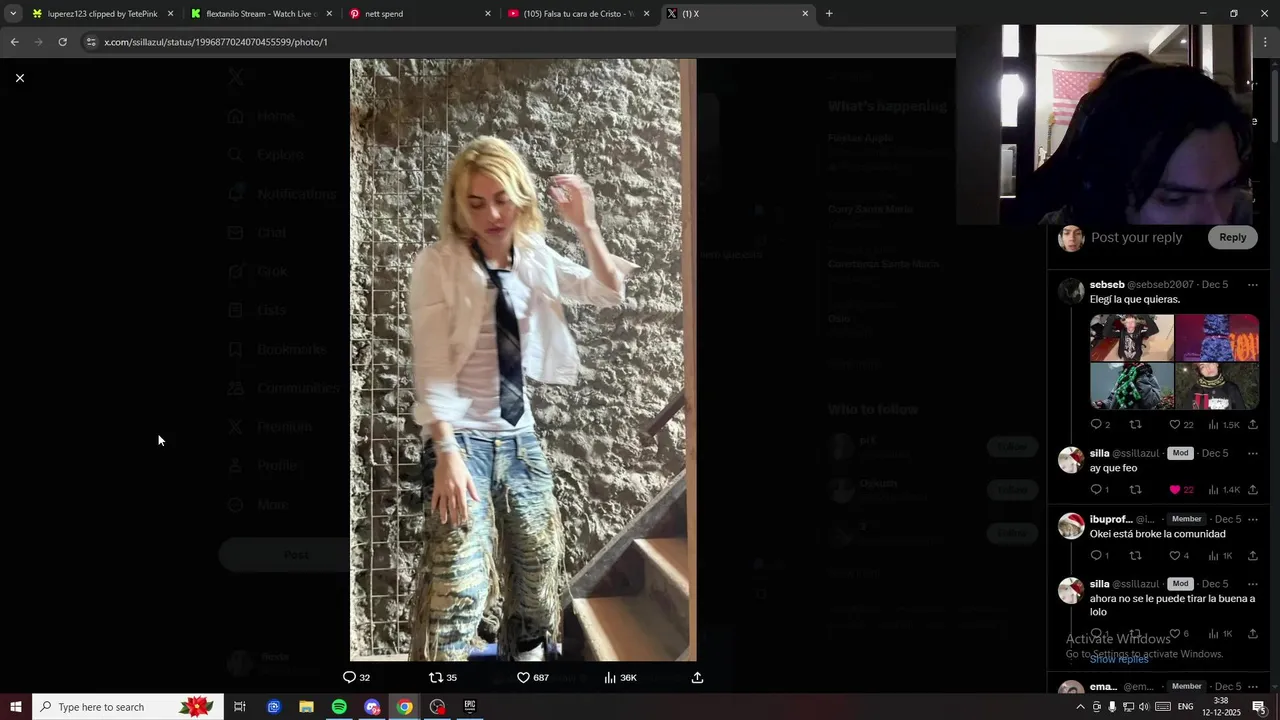Focus the 'Post your reply' field
This screenshot has width=1280, height=720.
(x=1136, y=237)
